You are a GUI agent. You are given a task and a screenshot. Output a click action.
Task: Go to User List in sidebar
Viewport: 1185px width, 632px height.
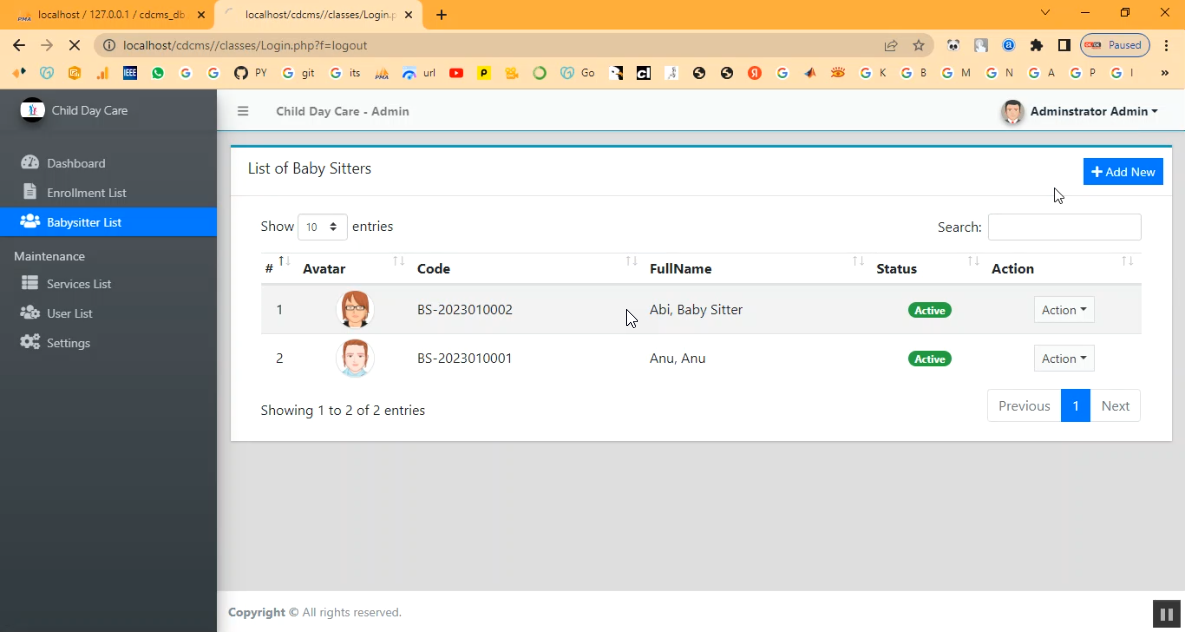[x=69, y=313]
